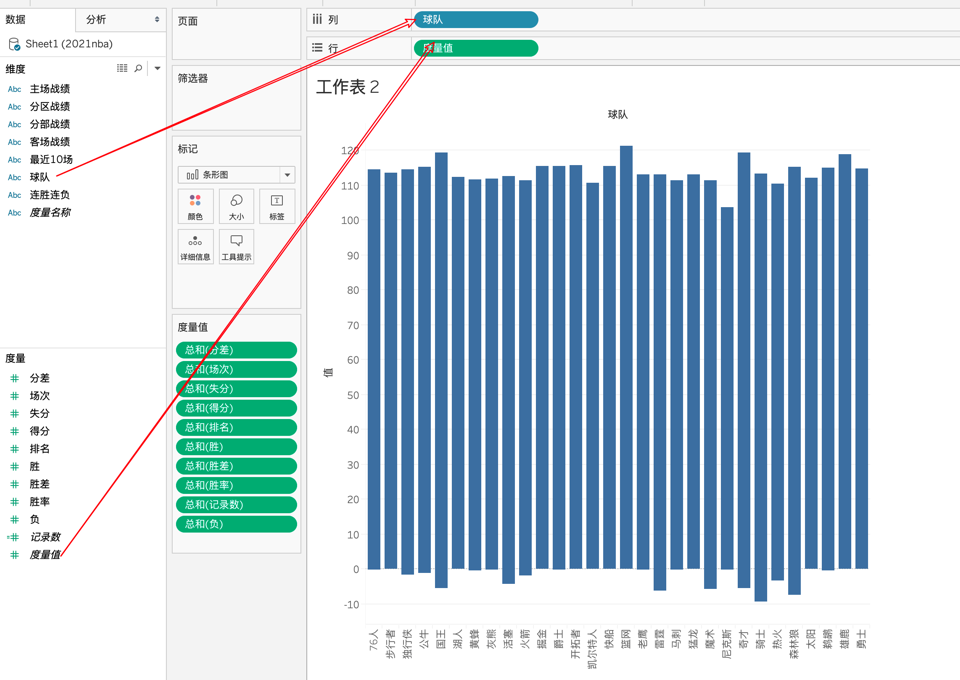Select the 胜率 measure field

pos(40,502)
